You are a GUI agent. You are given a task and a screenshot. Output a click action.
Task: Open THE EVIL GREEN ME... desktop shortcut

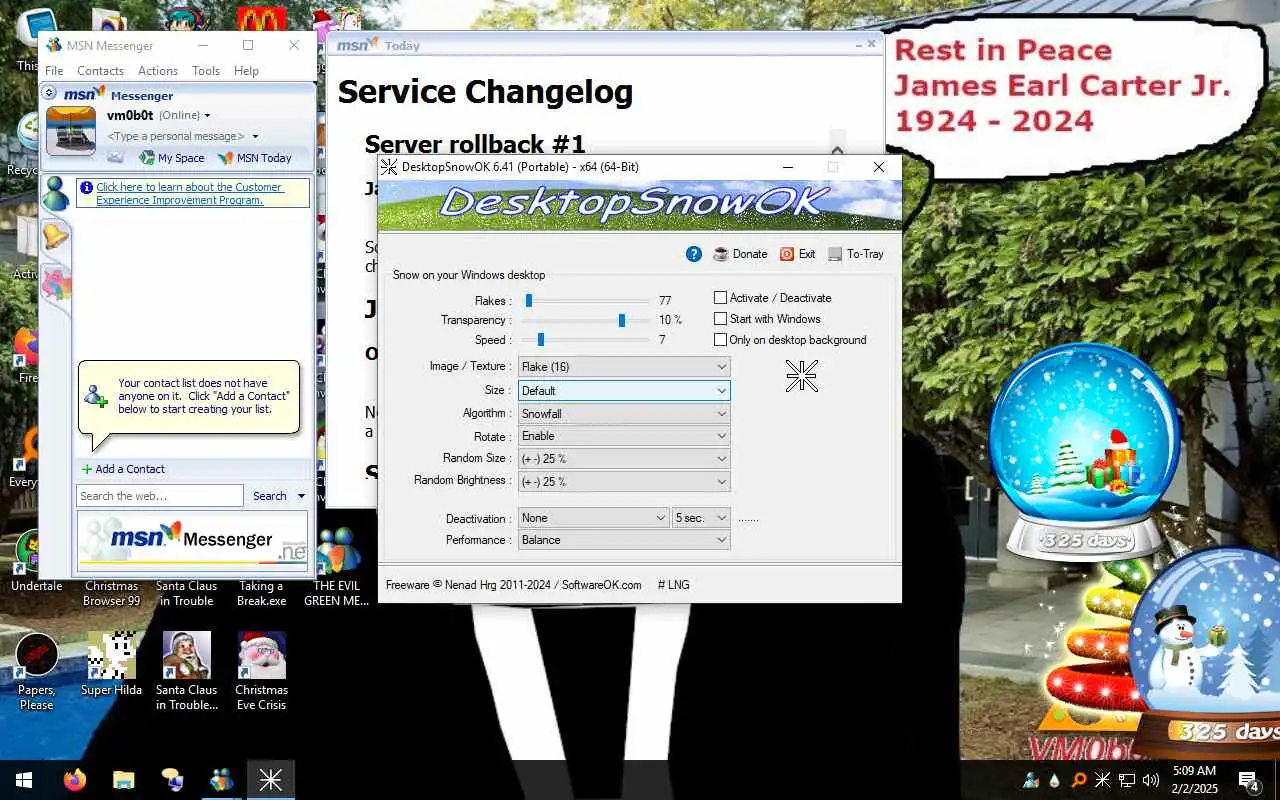(336, 567)
